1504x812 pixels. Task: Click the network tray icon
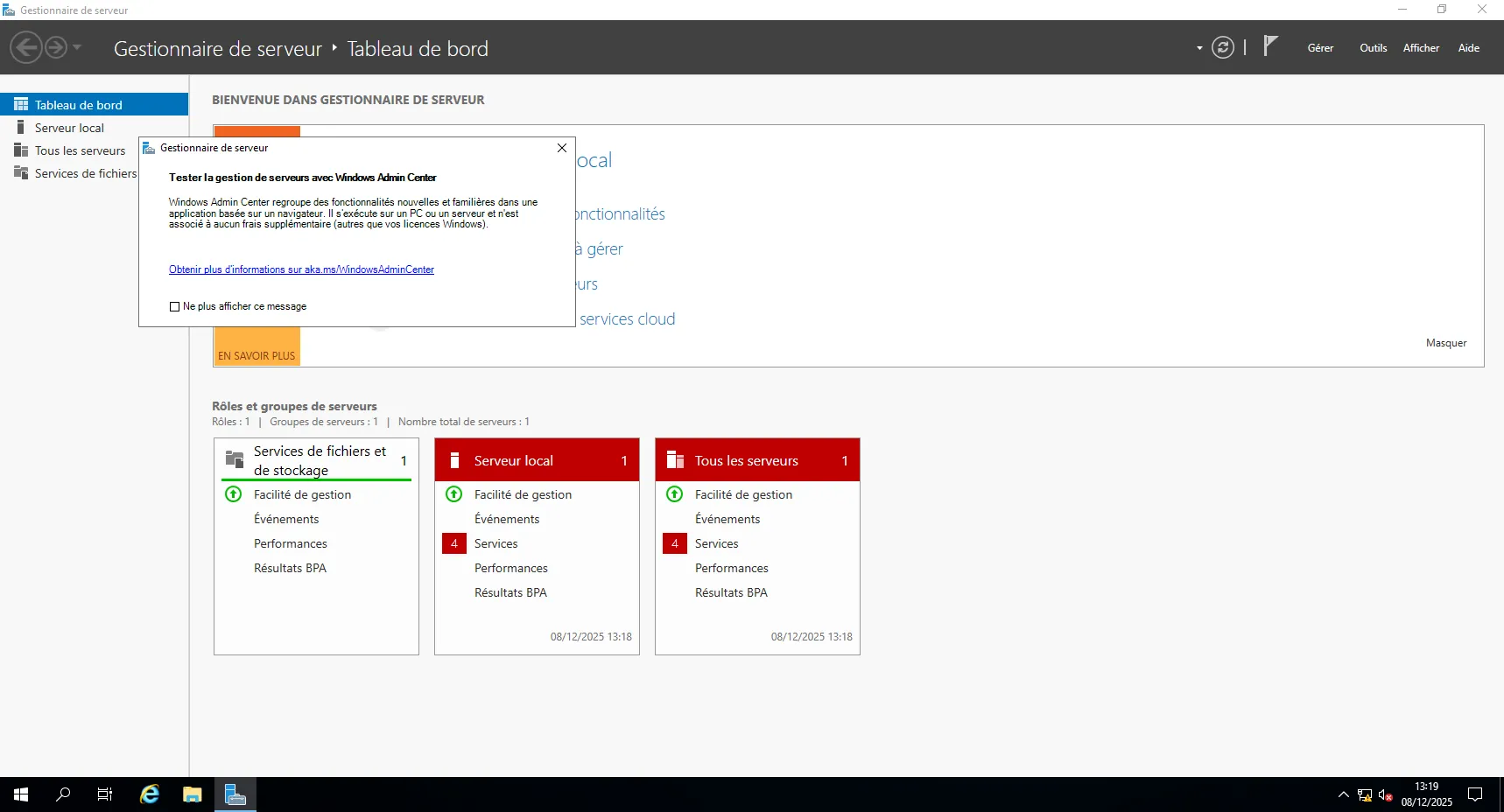(x=1365, y=794)
